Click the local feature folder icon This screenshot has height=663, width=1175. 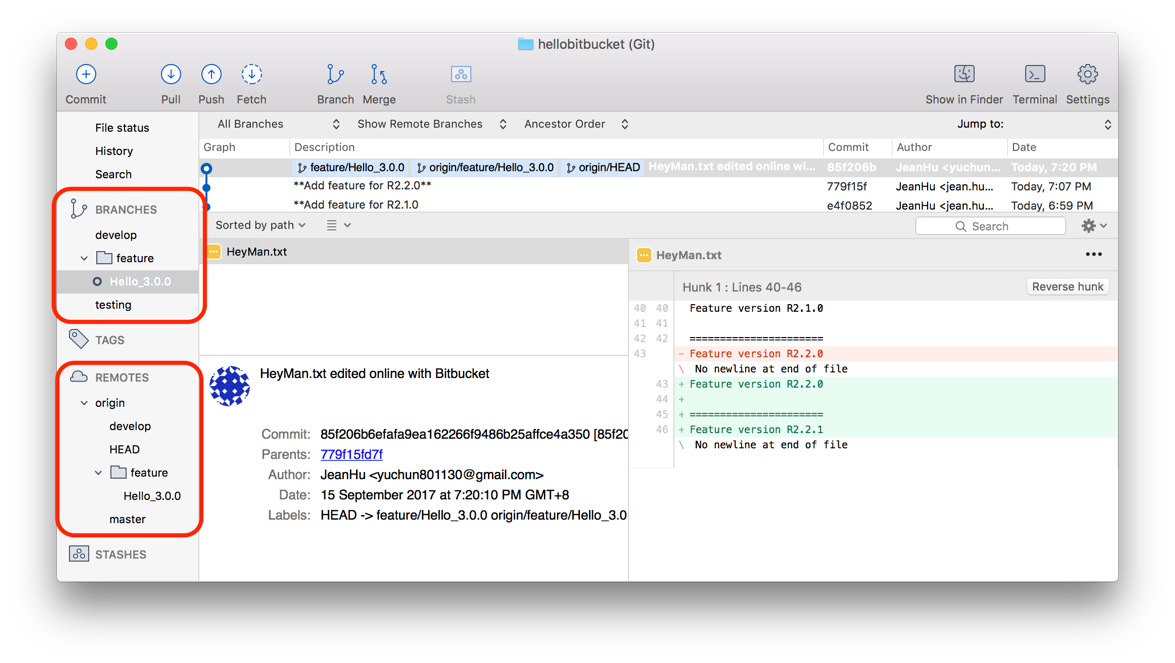(104, 258)
